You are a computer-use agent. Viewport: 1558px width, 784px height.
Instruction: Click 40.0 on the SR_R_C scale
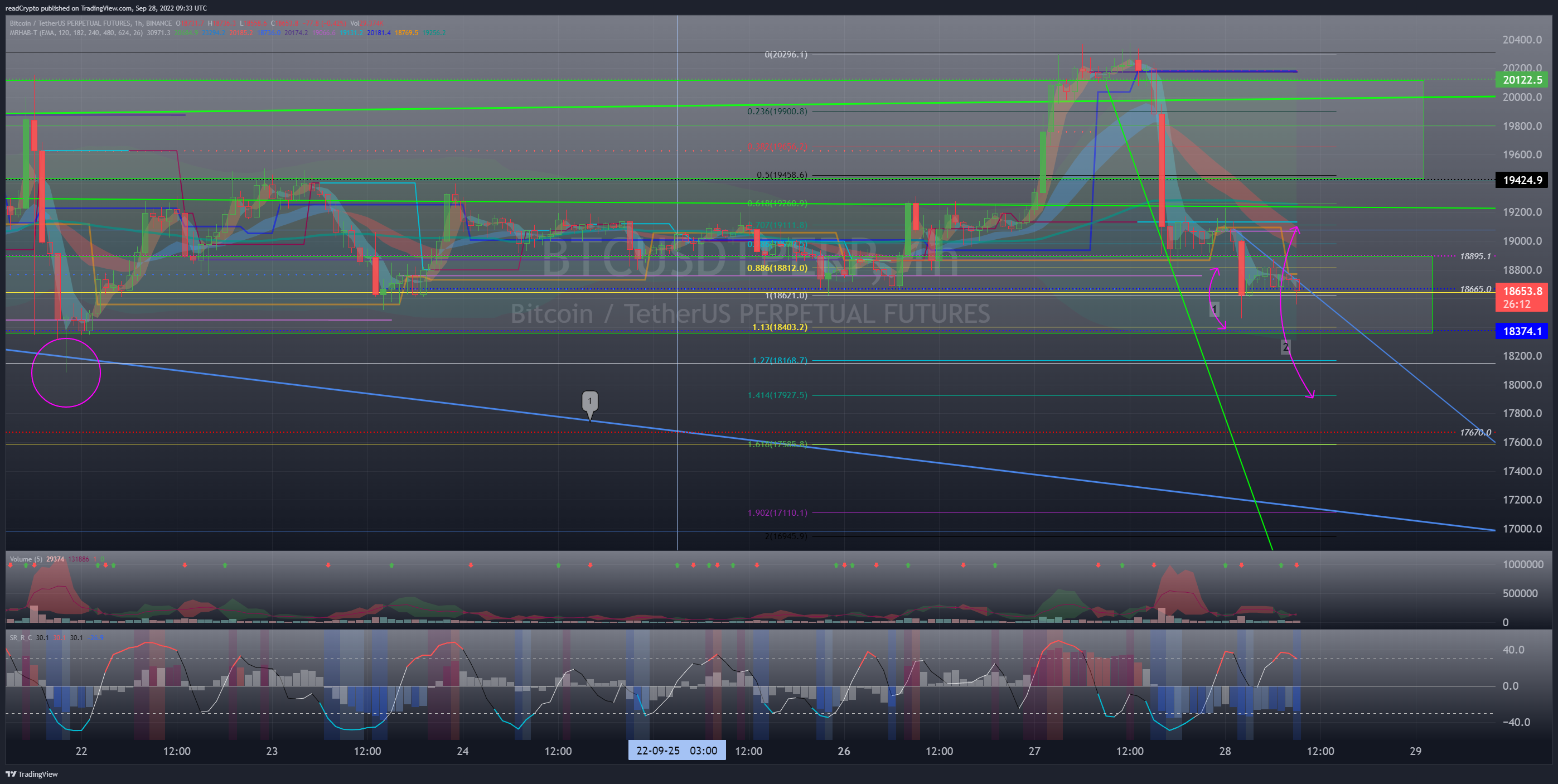[x=1513, y=650]
